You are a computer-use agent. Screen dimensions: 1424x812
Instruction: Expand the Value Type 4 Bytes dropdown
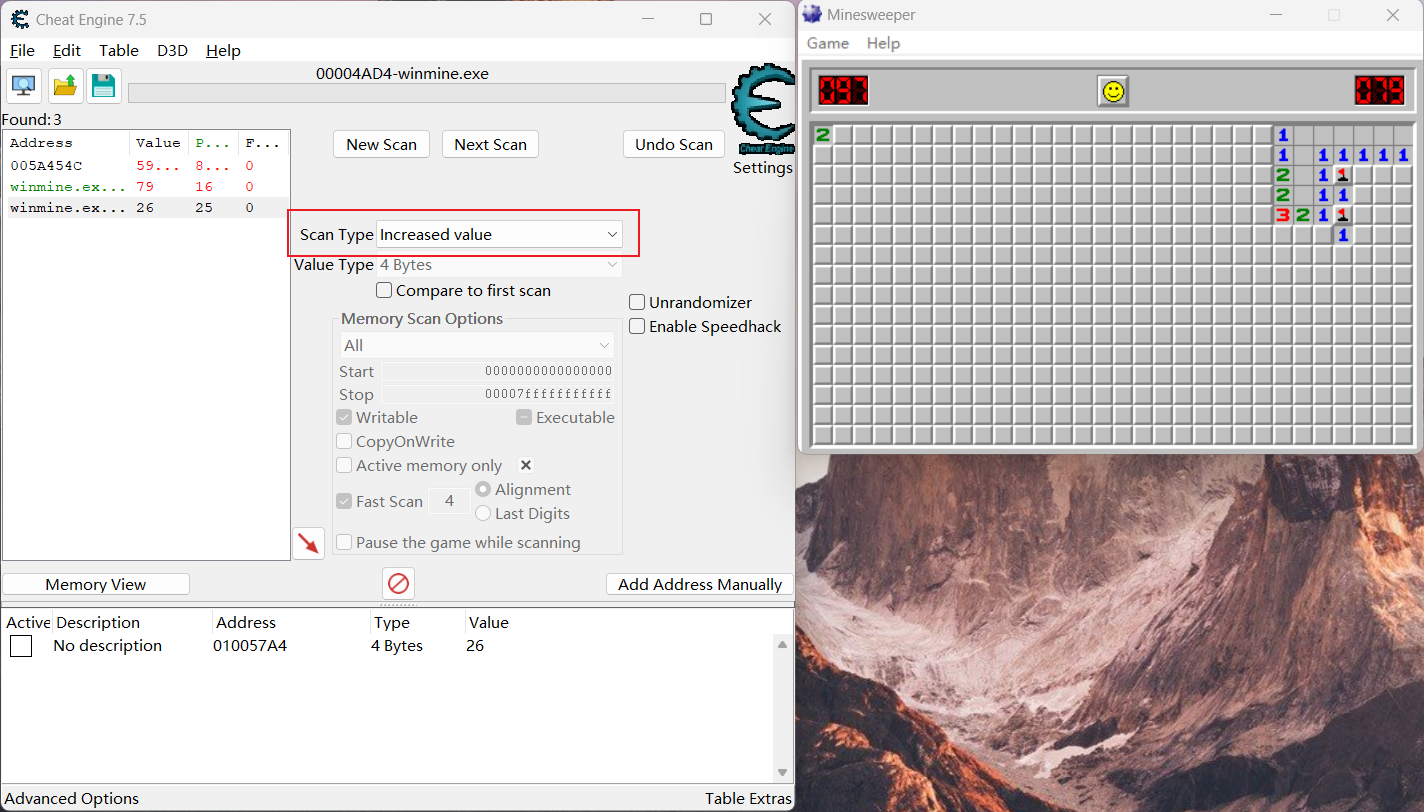(499, 265)
